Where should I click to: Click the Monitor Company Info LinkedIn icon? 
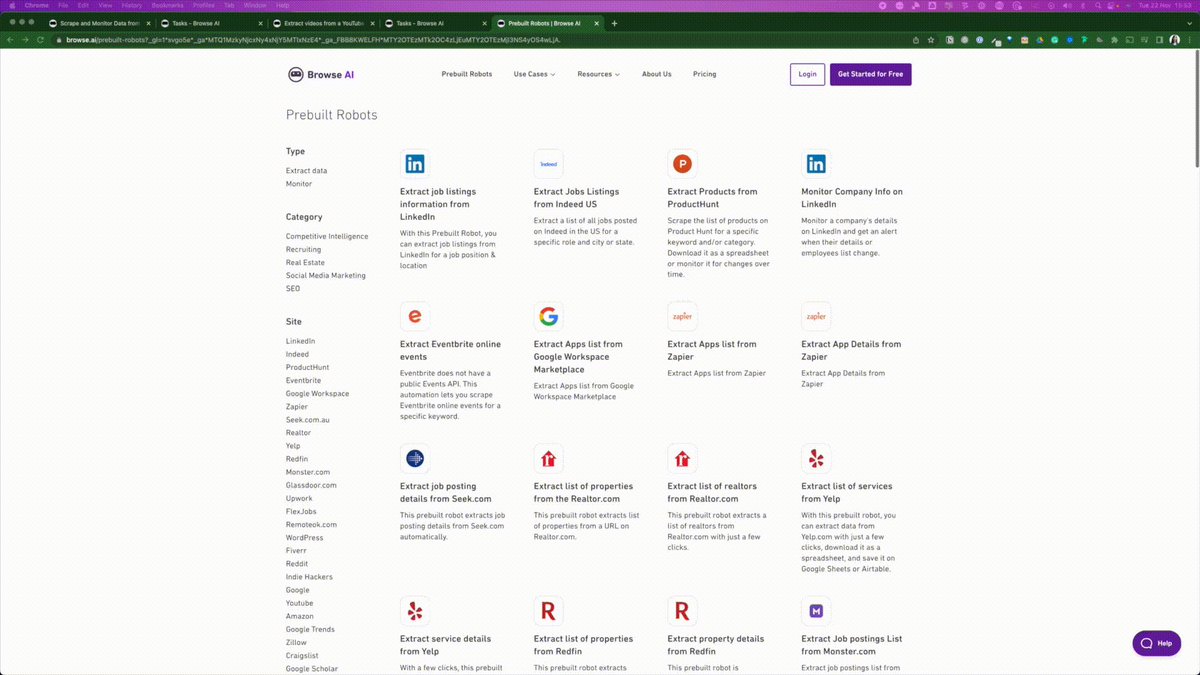coord(816,164)
